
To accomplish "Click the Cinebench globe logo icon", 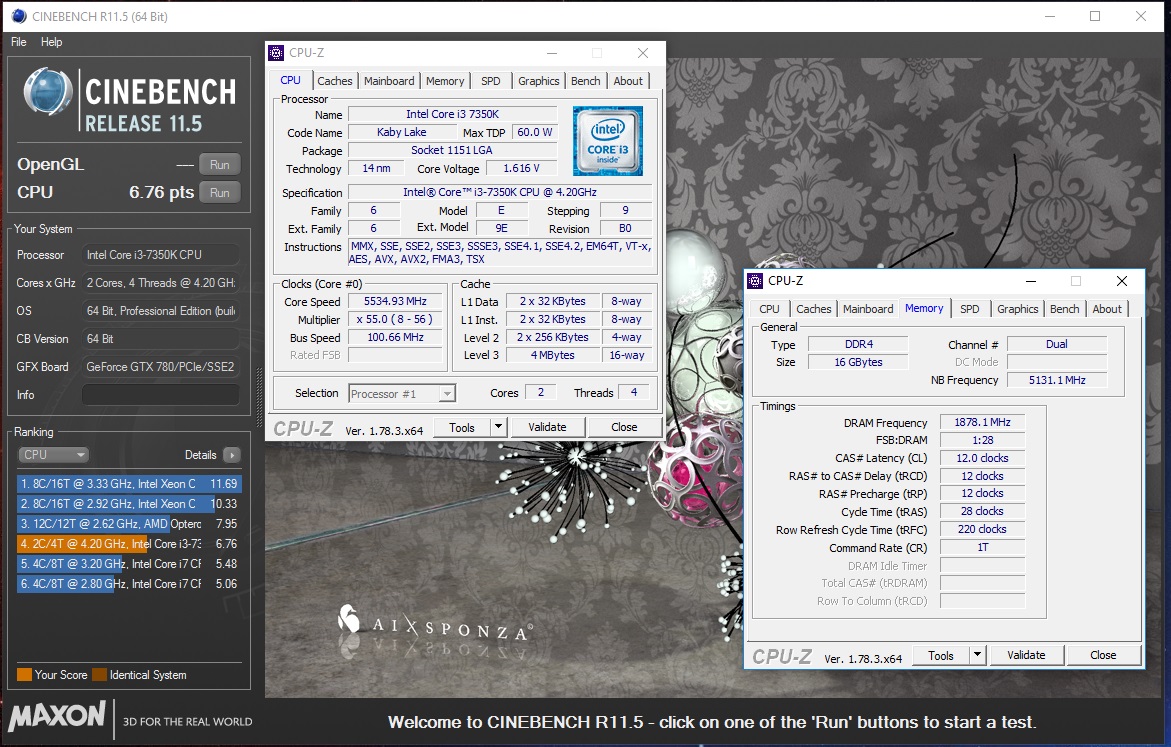I will coord(48,92).
